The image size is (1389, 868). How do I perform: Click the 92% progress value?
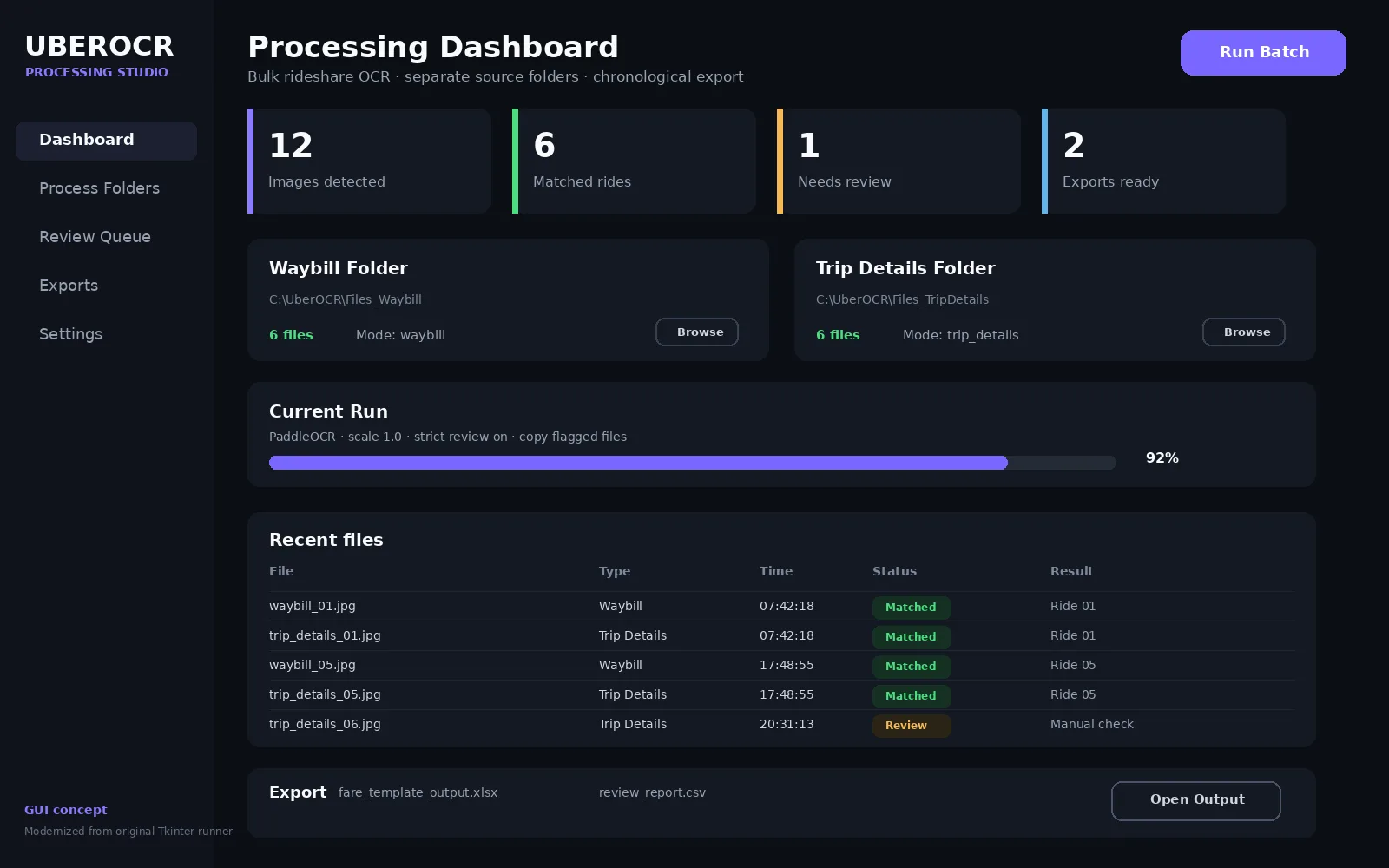pos(1162,457)
